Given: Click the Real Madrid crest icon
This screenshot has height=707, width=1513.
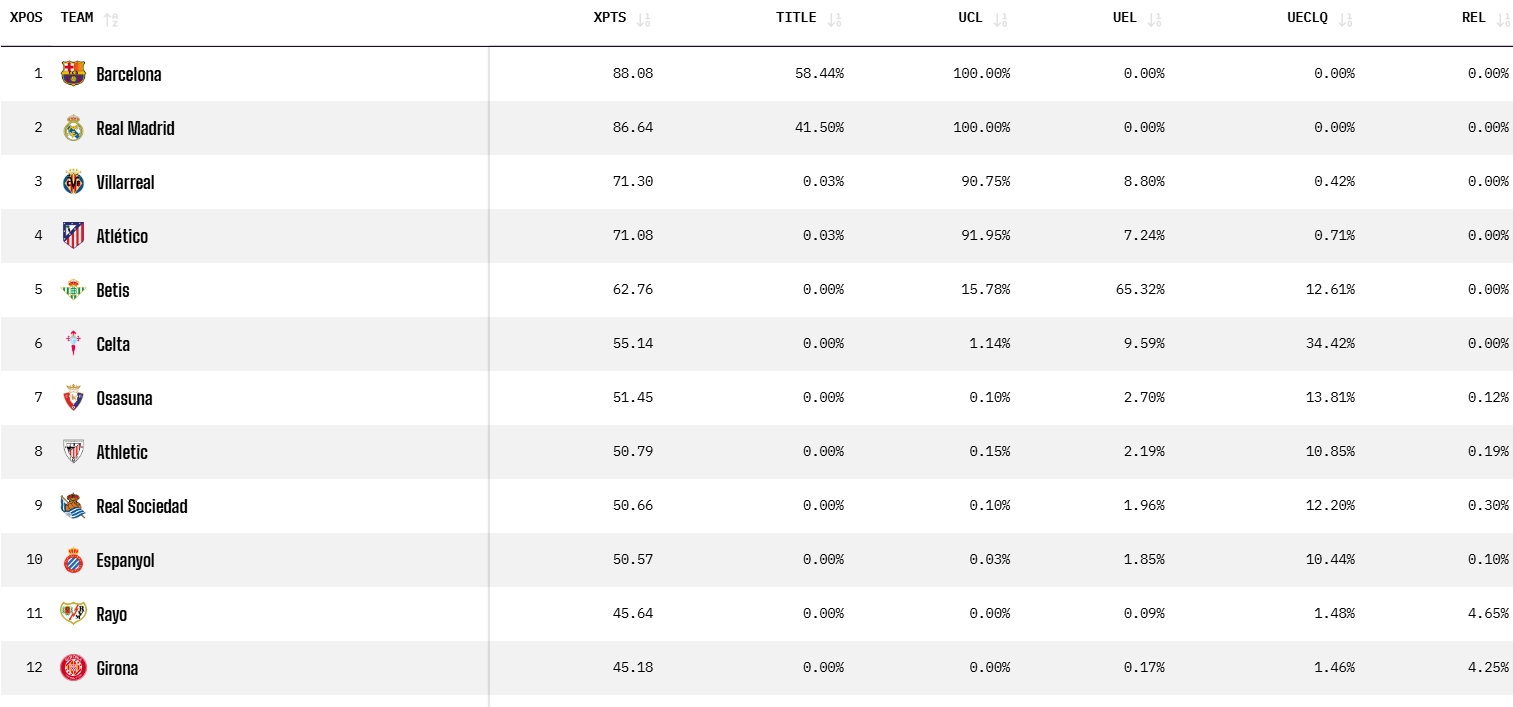Looking at the screenshot, I should click(73, 128).
